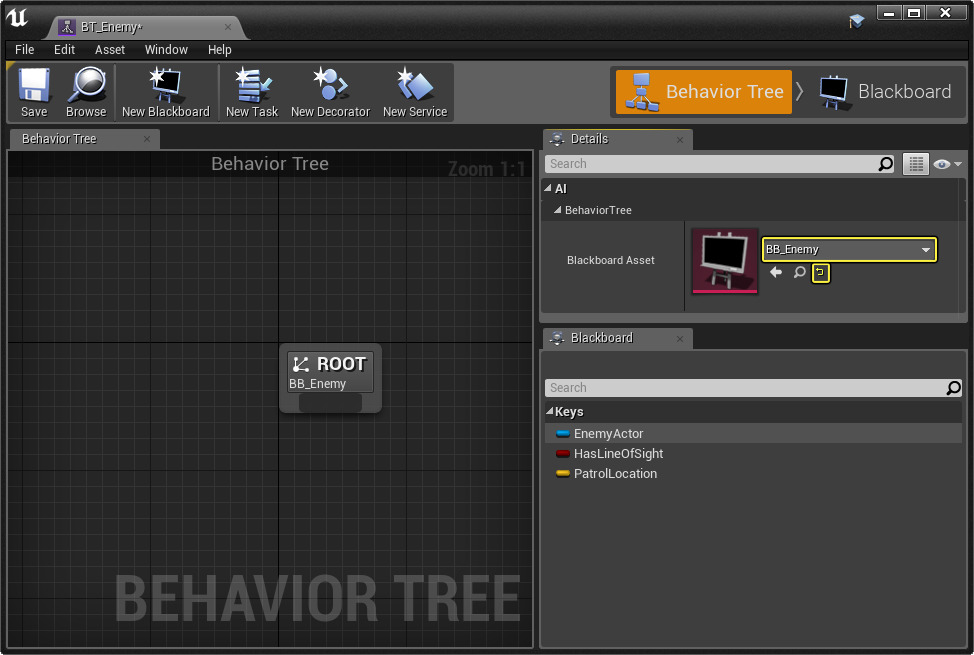Collapse the AI category in Details
Screen dimensions: 974x655
coord(548,188)
